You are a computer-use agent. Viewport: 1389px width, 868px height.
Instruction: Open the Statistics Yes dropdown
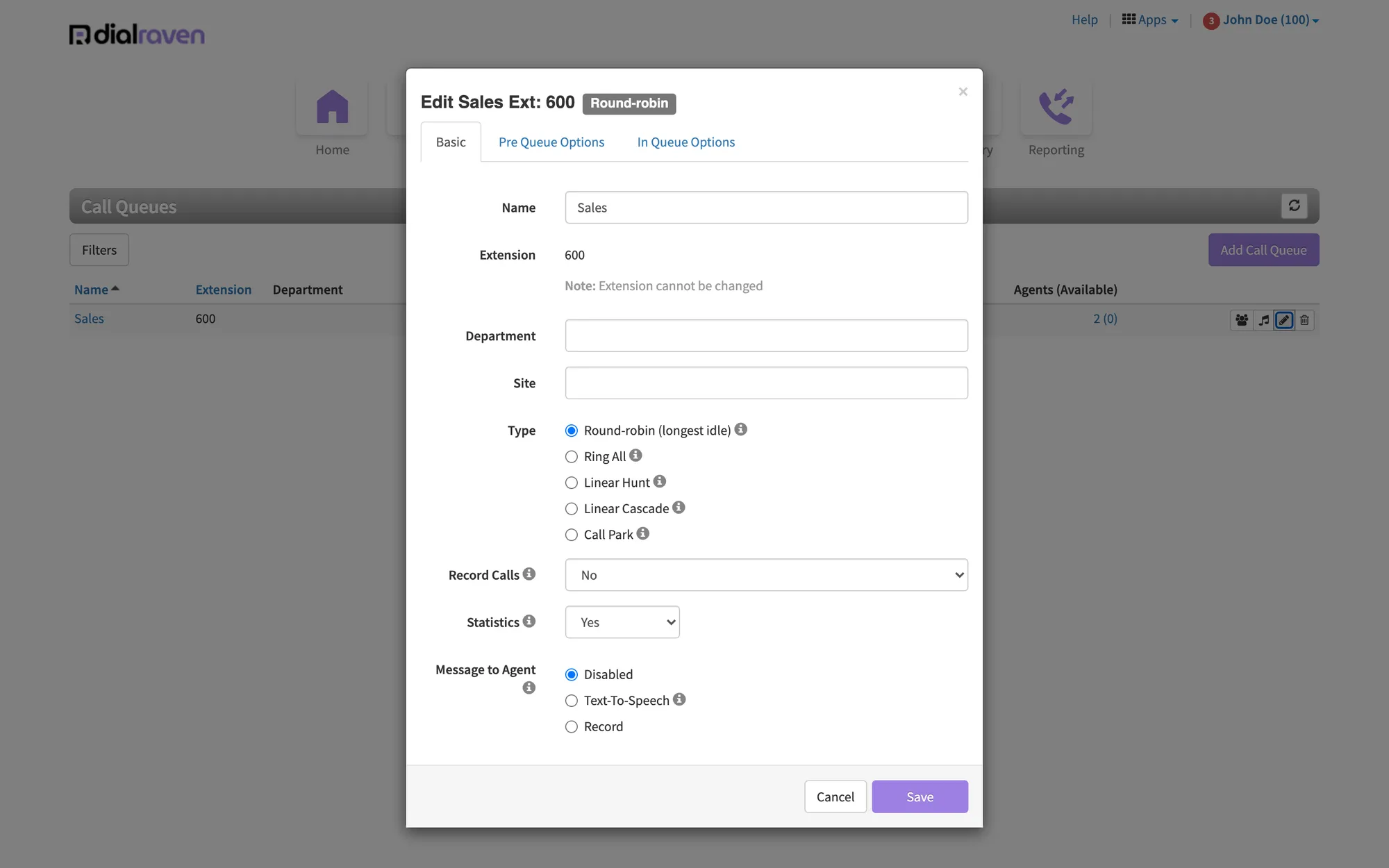pos(622,622)
